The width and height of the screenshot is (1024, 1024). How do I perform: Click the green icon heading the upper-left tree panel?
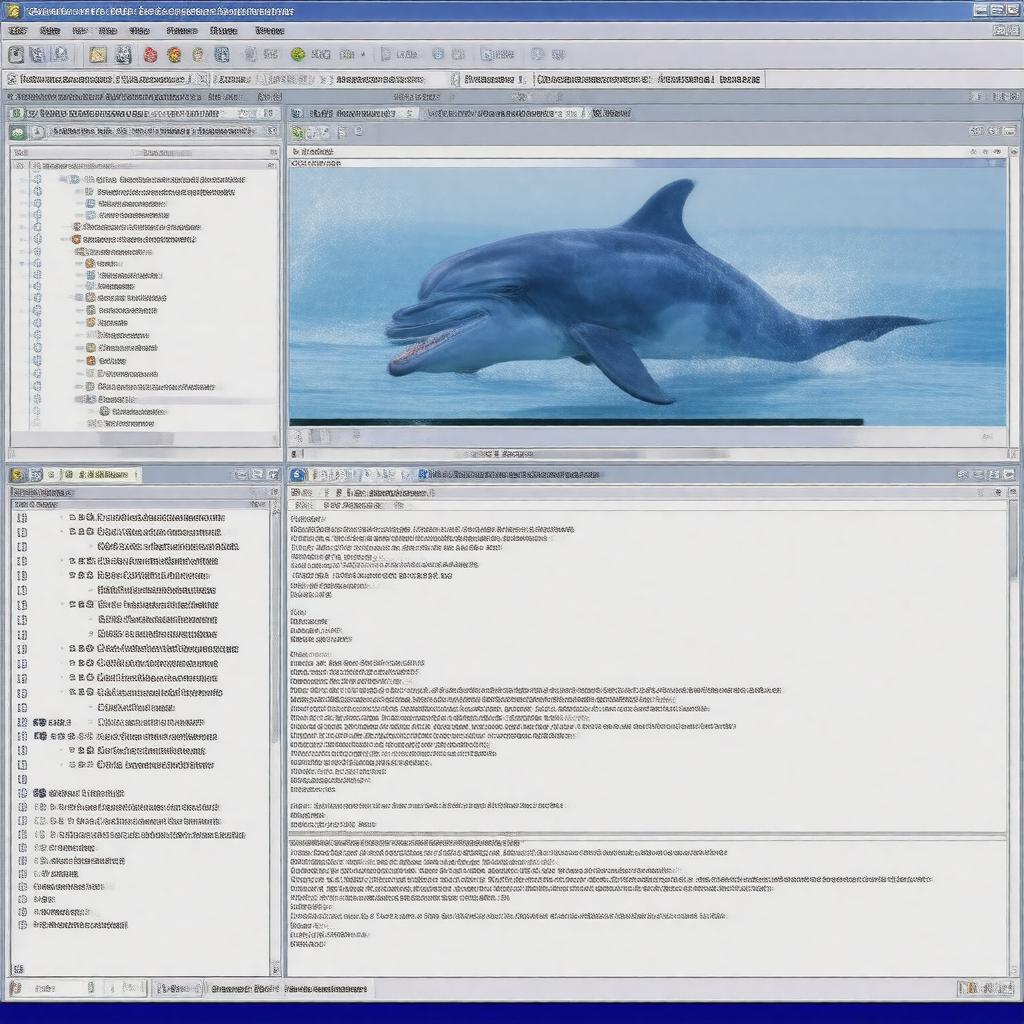(x=18, y=132)
